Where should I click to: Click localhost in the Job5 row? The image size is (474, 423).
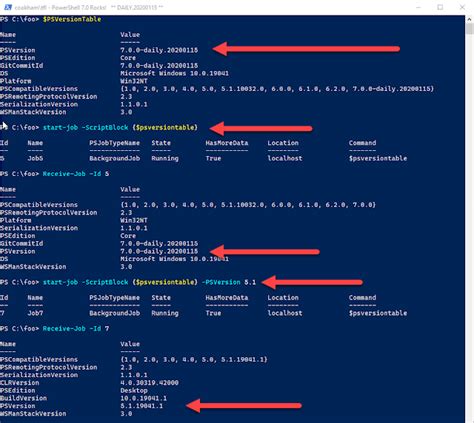tap(285, 158)
